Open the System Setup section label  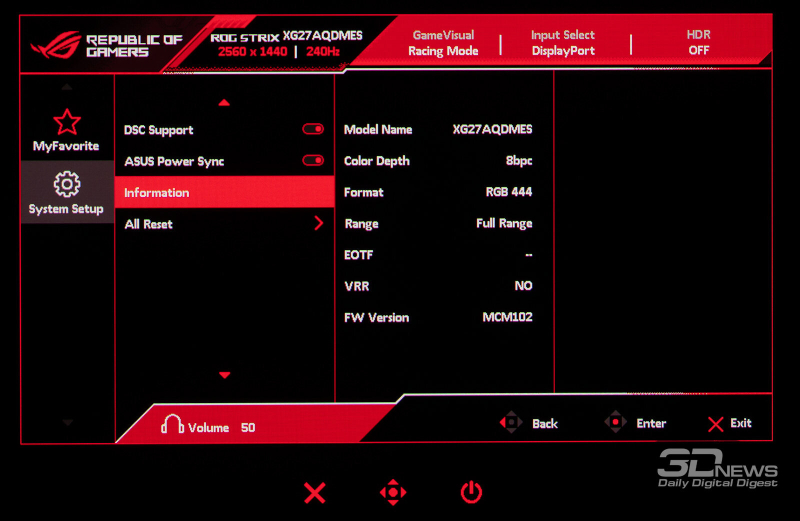point(66,209)
